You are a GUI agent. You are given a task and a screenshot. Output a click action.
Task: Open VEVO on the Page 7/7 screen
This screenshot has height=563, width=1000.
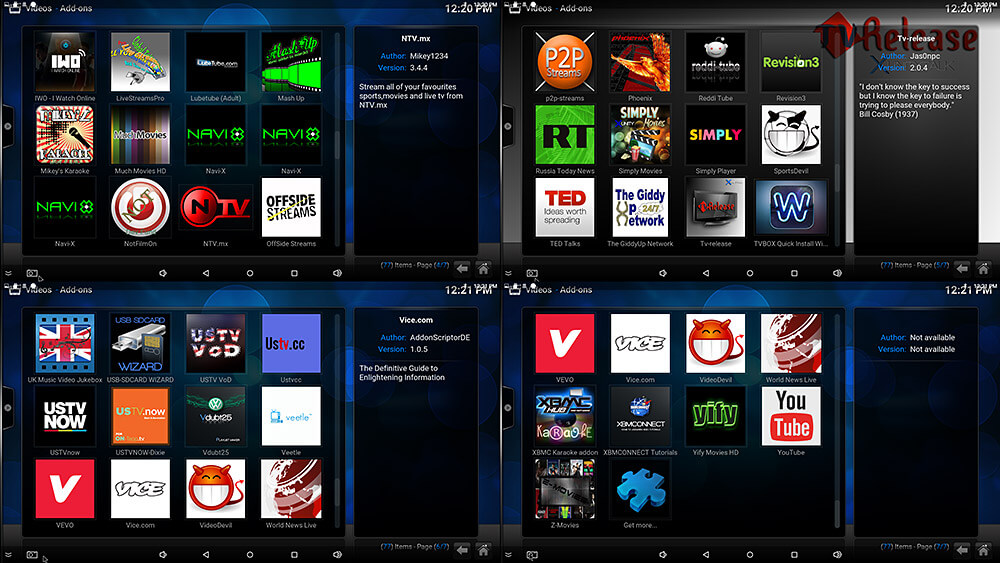tap(564, 344)
